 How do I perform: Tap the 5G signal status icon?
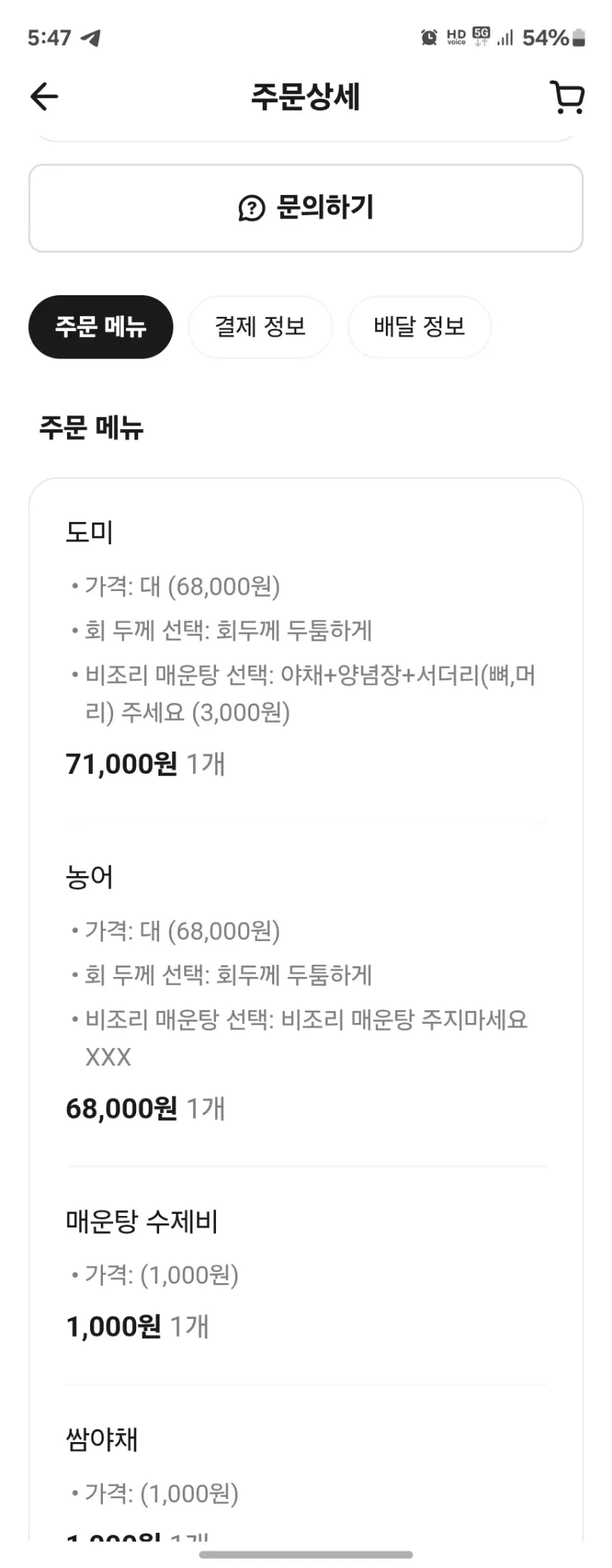(481, 37)
